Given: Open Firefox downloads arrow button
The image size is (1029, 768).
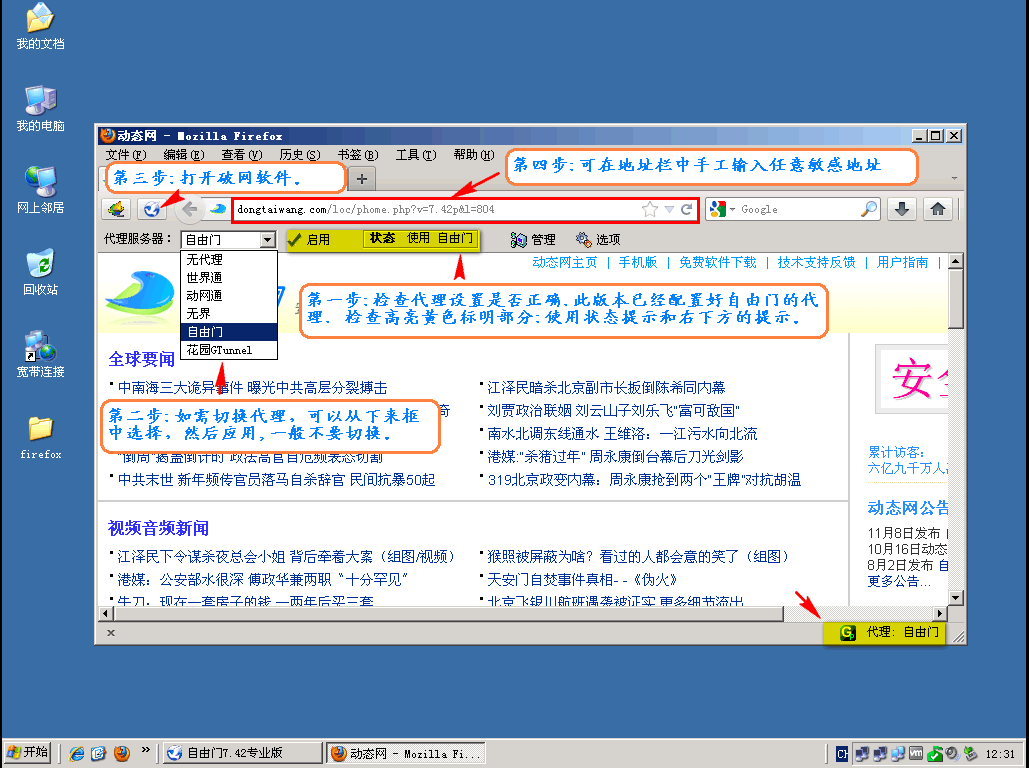Looking at the screenshot, I should pyautogui.click(x=902, y=209).
